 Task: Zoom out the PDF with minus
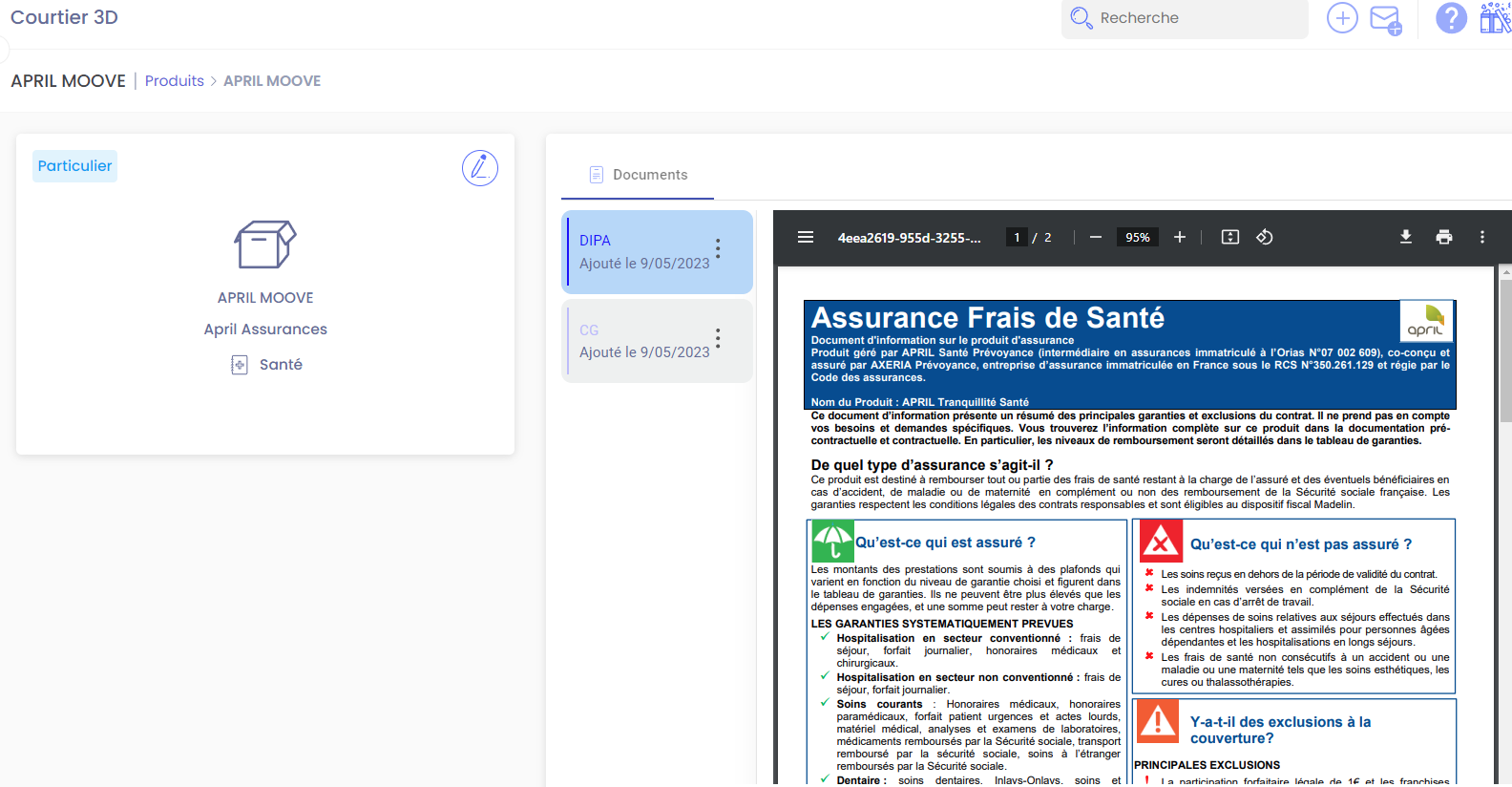[x=1096, y=237]
